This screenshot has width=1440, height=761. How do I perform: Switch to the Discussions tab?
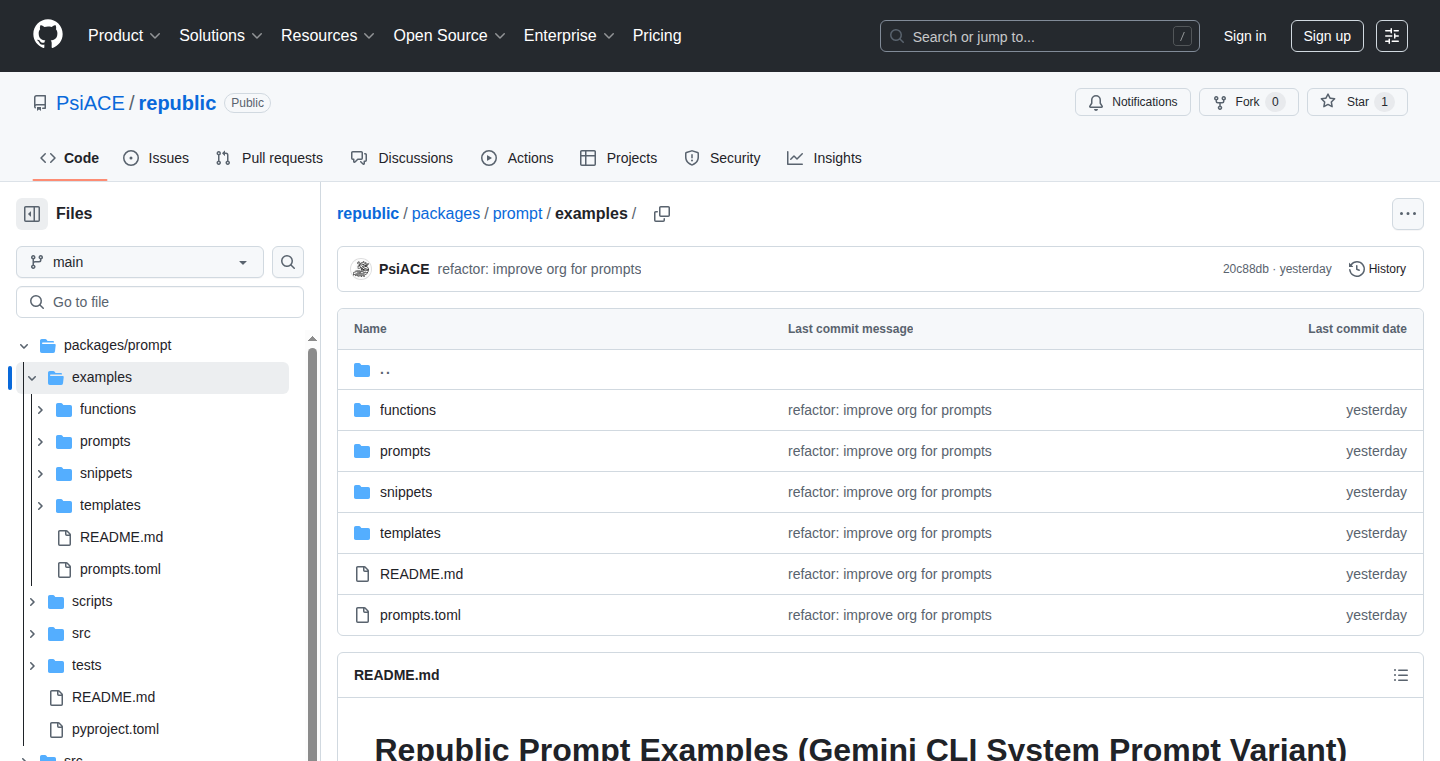[402, 158]
